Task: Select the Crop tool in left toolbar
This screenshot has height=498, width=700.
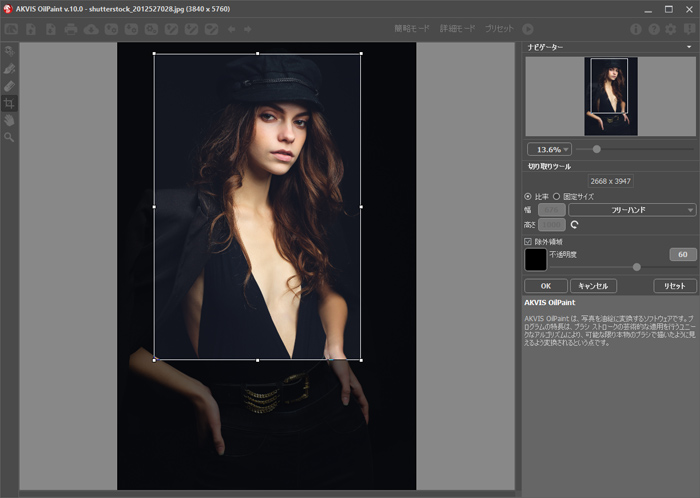Action: click(9, 102)
